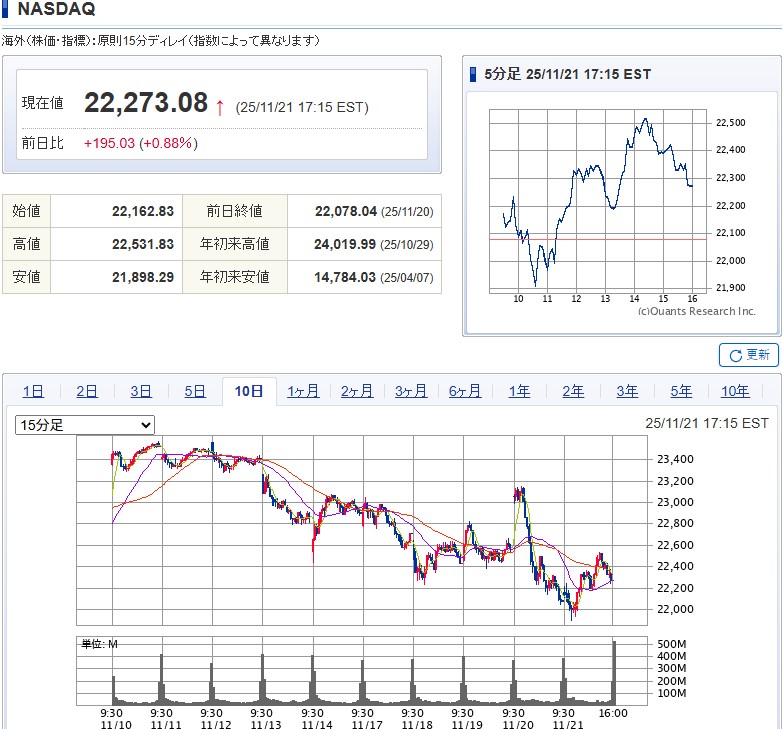The height and width of the screenshot is (729, 783).
Task: Select the 3日 period tab
Action: 141,392
